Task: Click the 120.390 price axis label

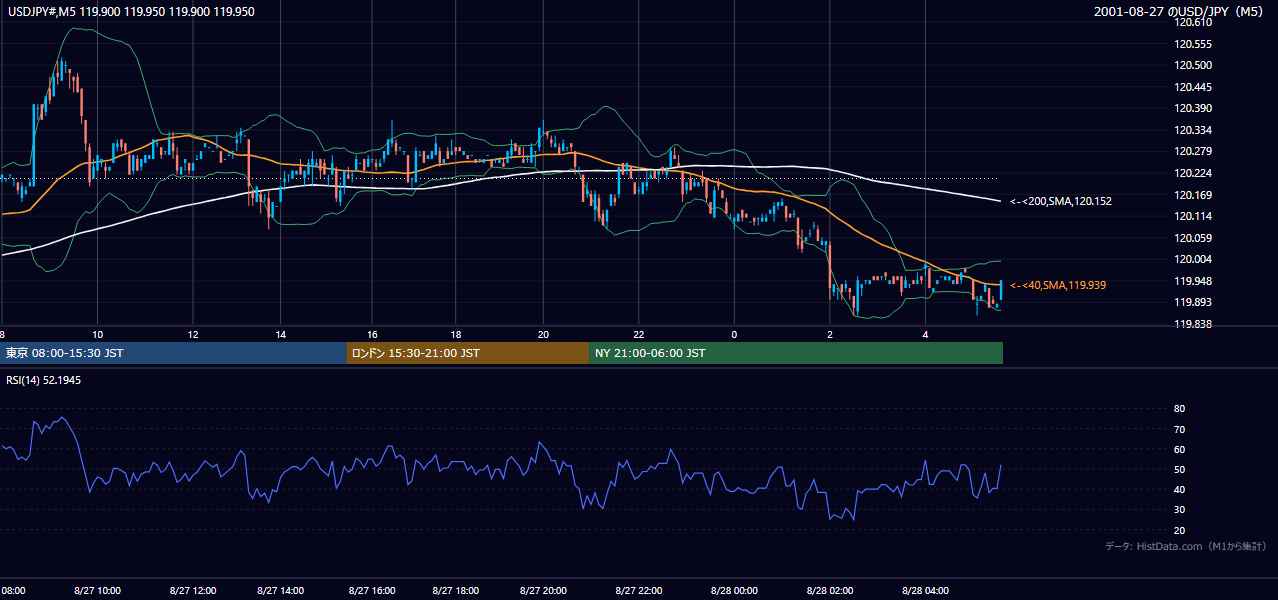Action: click(x=1193, y=108)
